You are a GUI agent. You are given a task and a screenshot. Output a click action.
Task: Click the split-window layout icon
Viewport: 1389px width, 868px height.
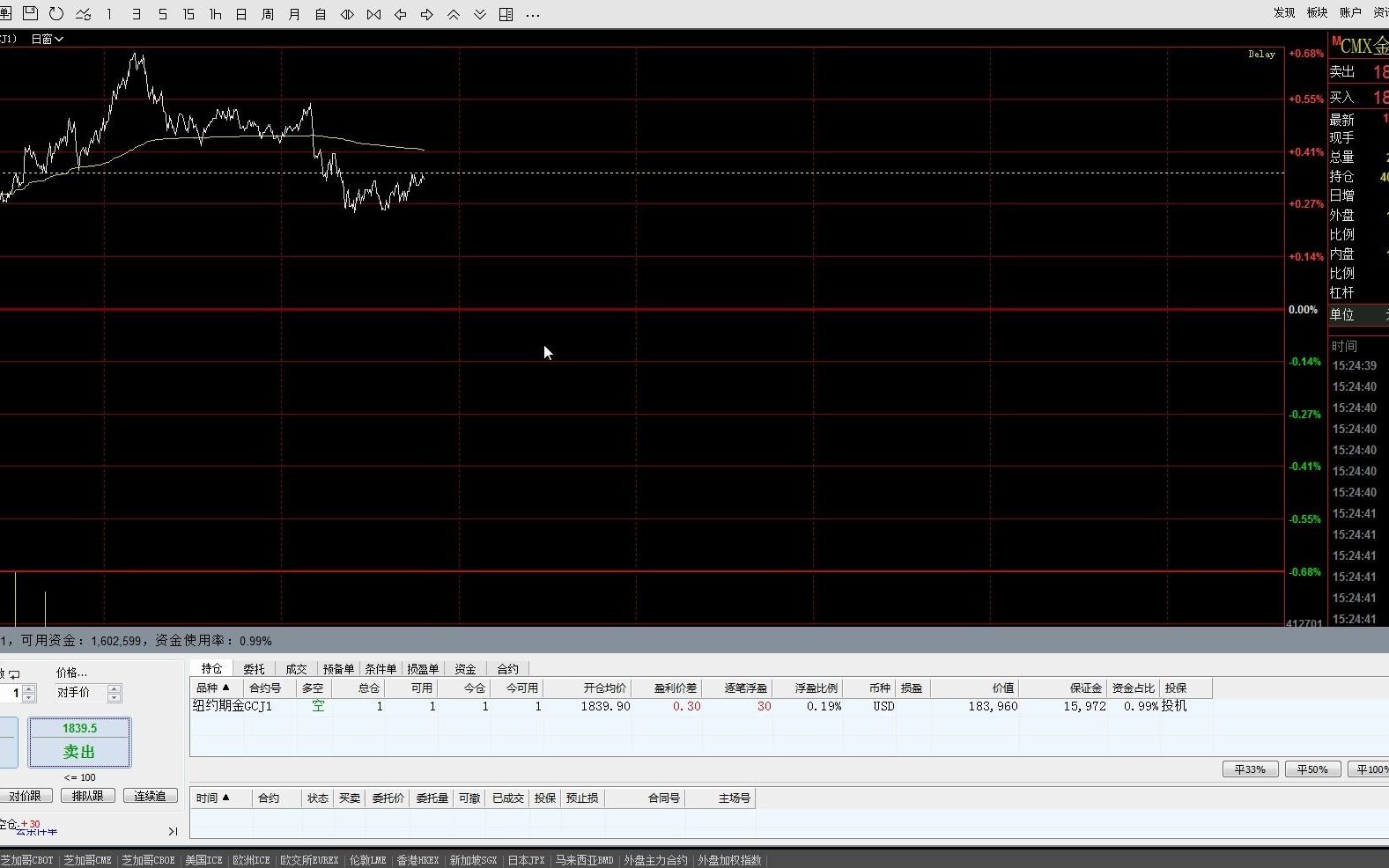(x=506, y=14)
